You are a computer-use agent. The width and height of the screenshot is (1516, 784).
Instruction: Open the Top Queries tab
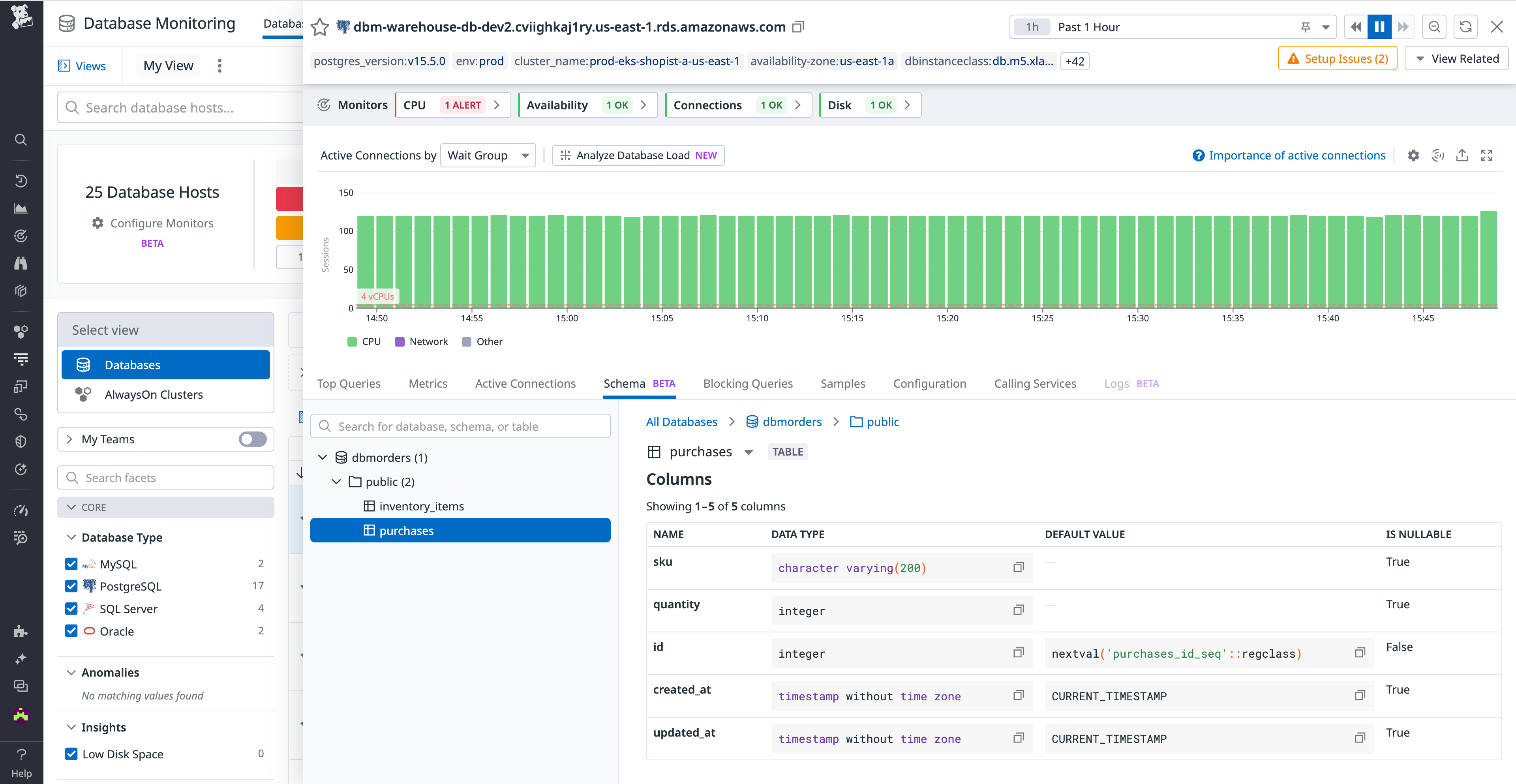pos(348,383)
